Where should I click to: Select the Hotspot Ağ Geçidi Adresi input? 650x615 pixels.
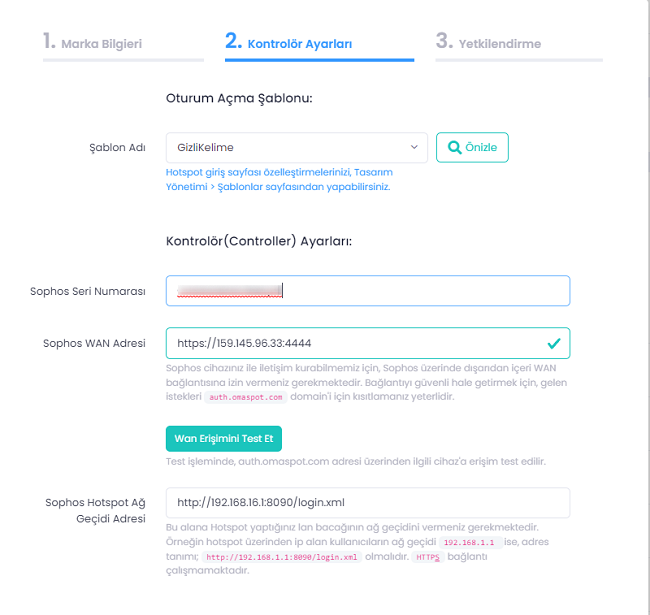pos(367,502)
